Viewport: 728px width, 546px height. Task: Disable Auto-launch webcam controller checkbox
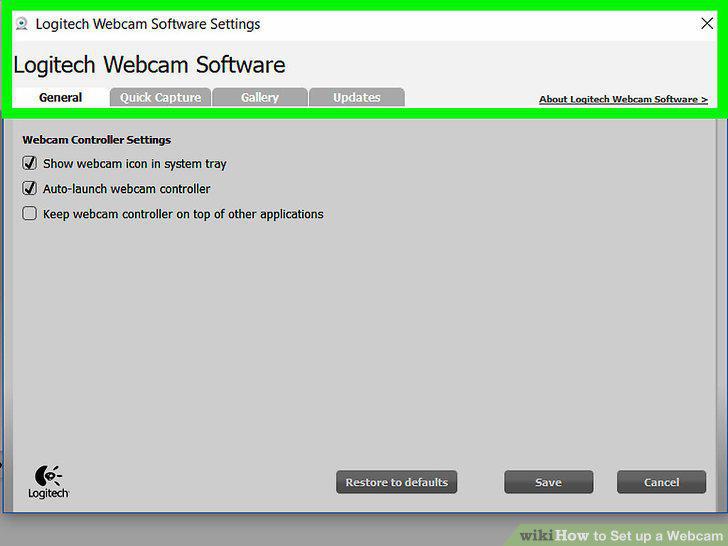tap(29, 188)
